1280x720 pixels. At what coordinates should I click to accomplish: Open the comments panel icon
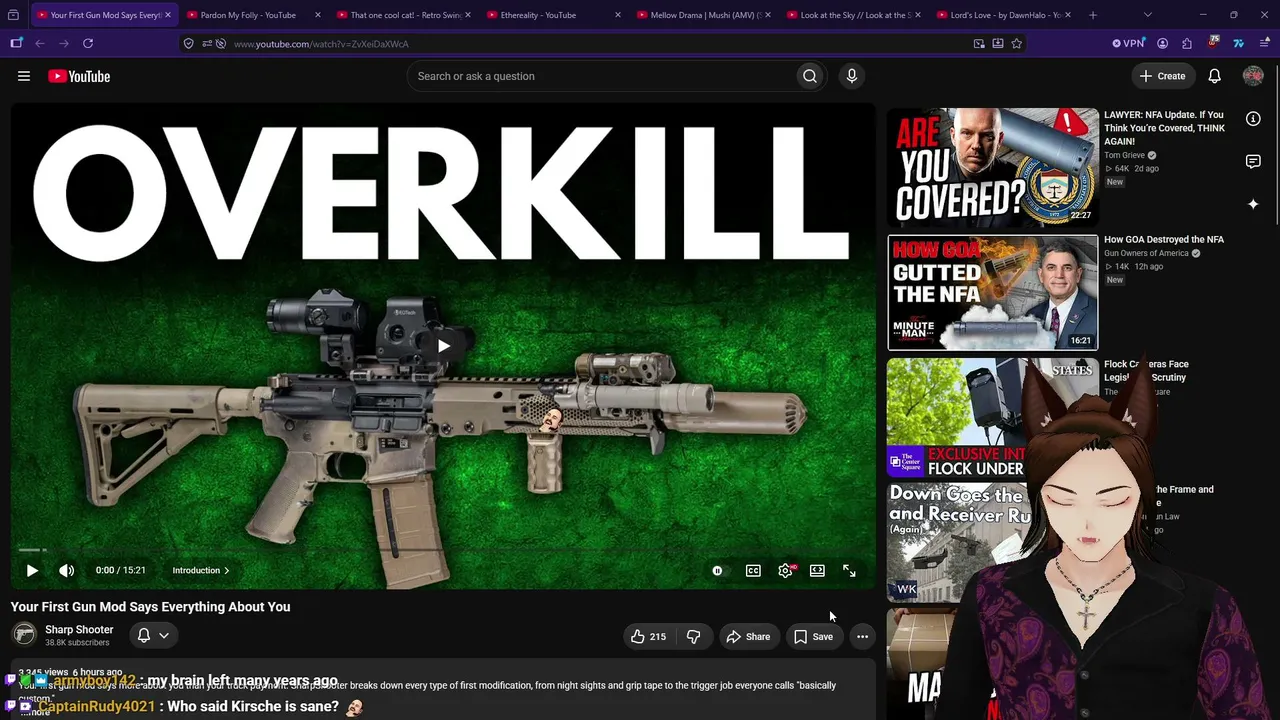pos(1253,161)
